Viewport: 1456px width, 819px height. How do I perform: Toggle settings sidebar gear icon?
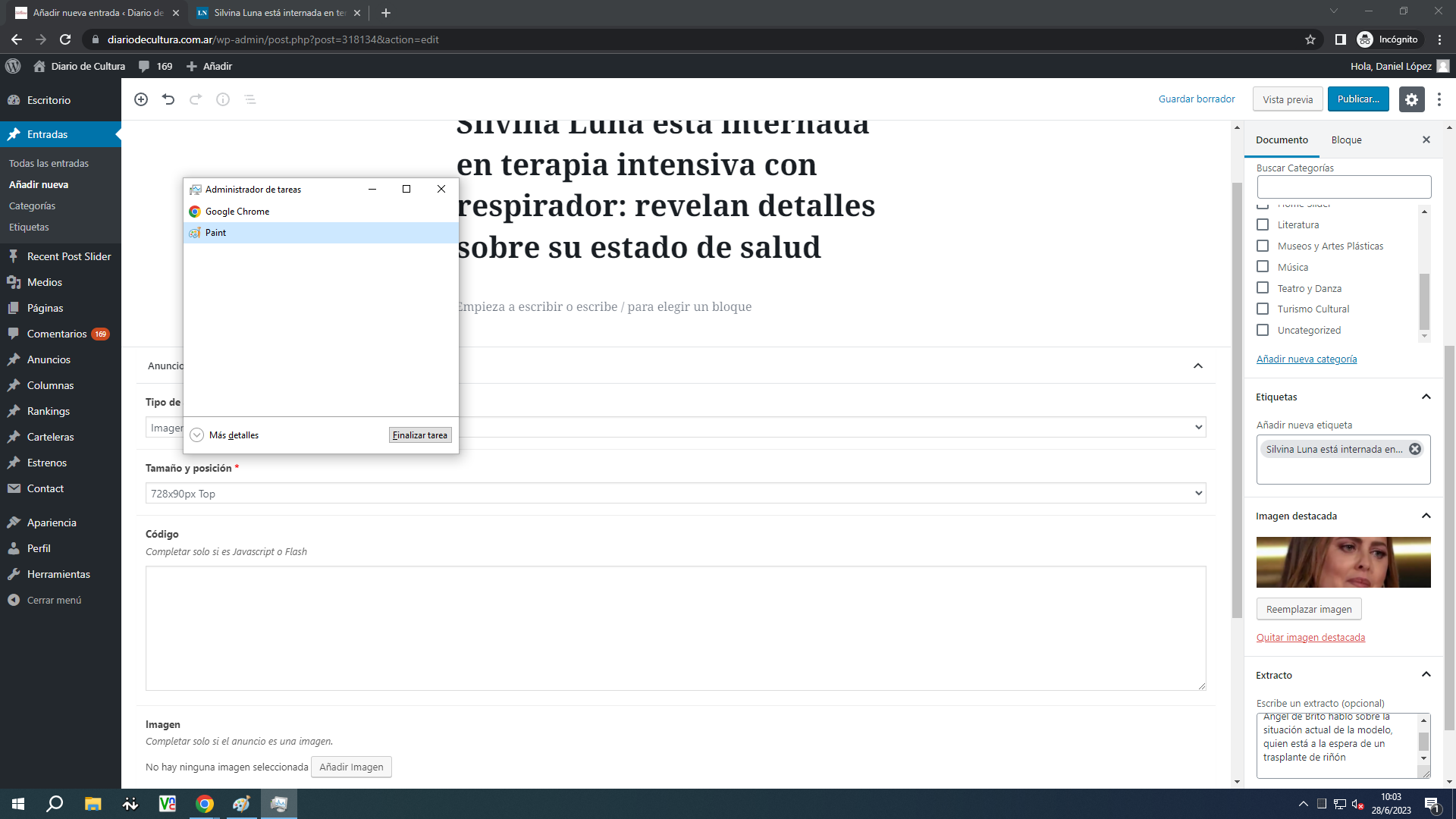click(1411, 99)
